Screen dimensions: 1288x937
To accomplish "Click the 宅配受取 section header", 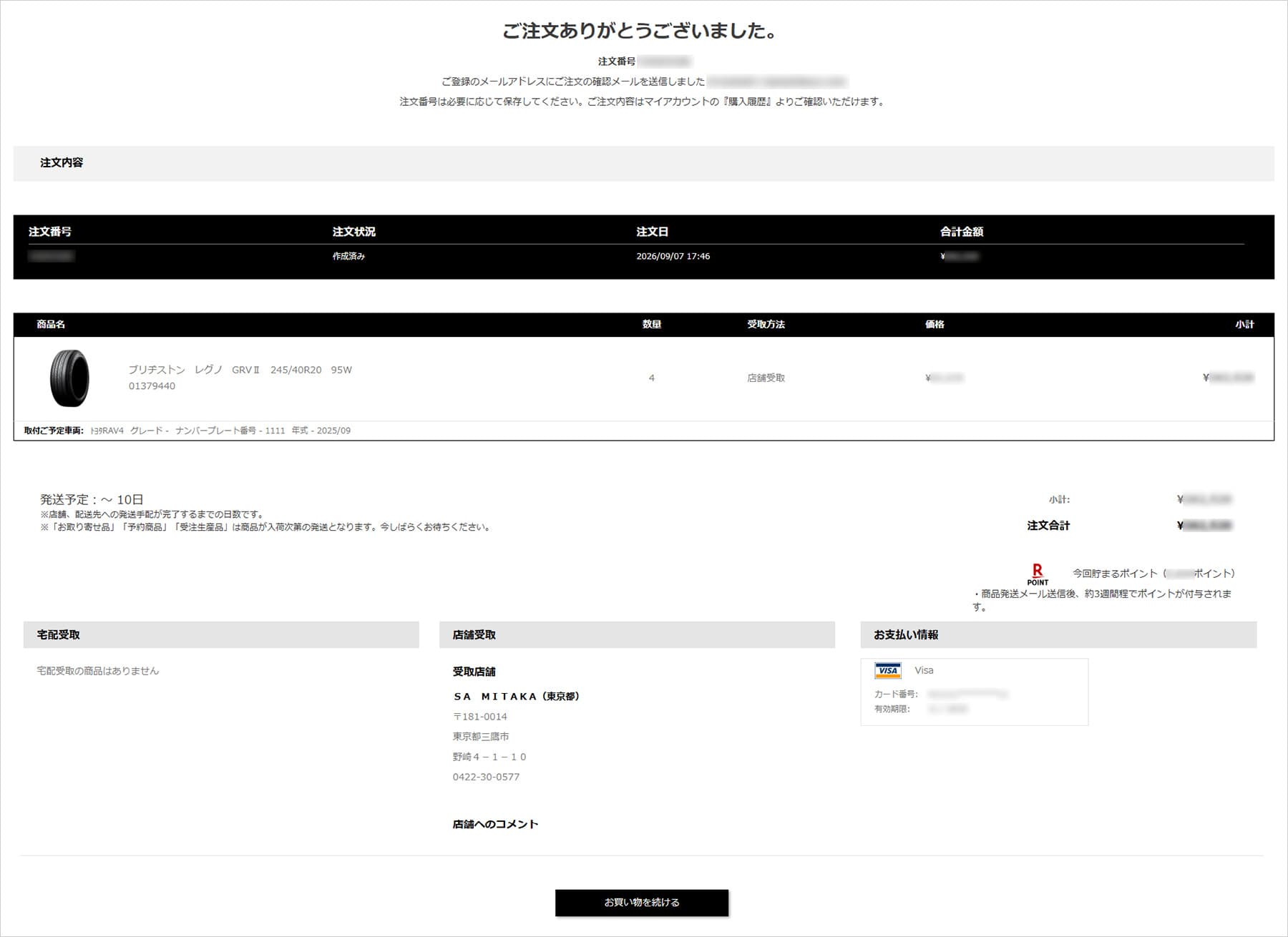I will (x=221, y=634).
